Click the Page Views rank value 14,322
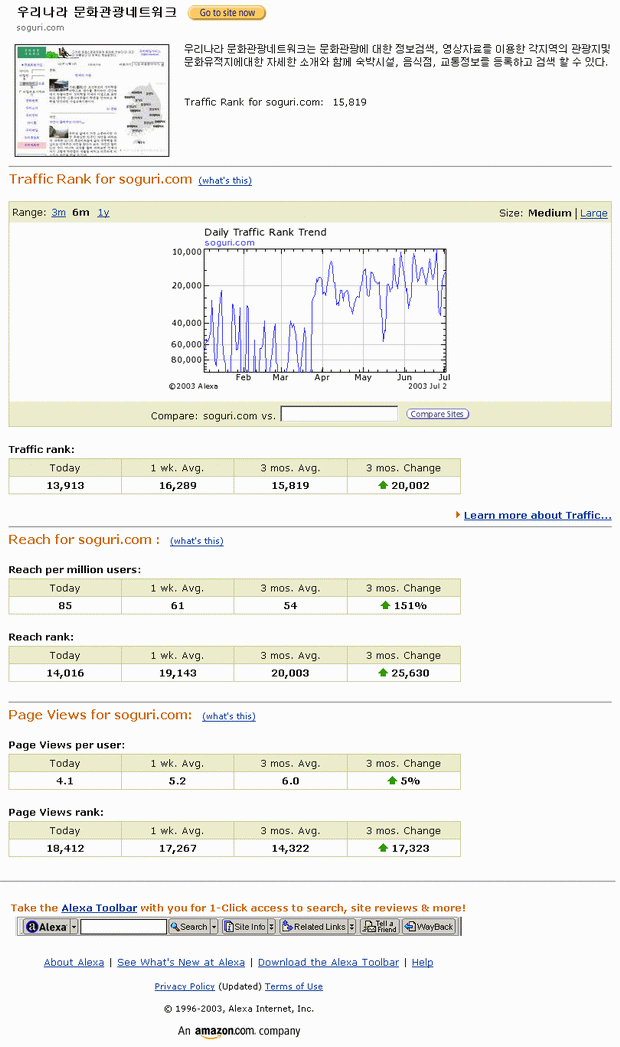The width and height of the screenshot is (620, 1047). 290,848
